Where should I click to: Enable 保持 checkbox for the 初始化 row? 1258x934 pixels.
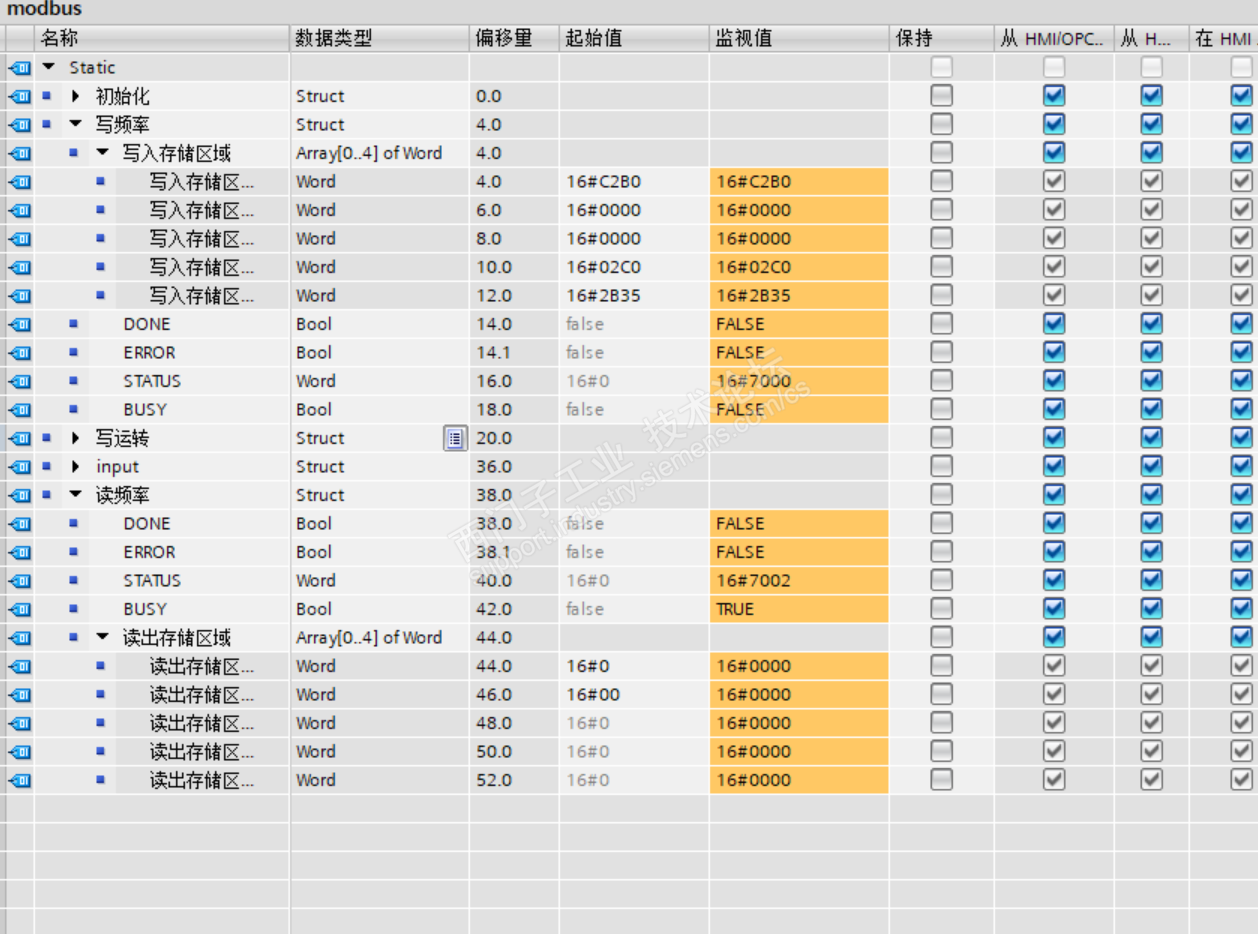click(942, 96)
